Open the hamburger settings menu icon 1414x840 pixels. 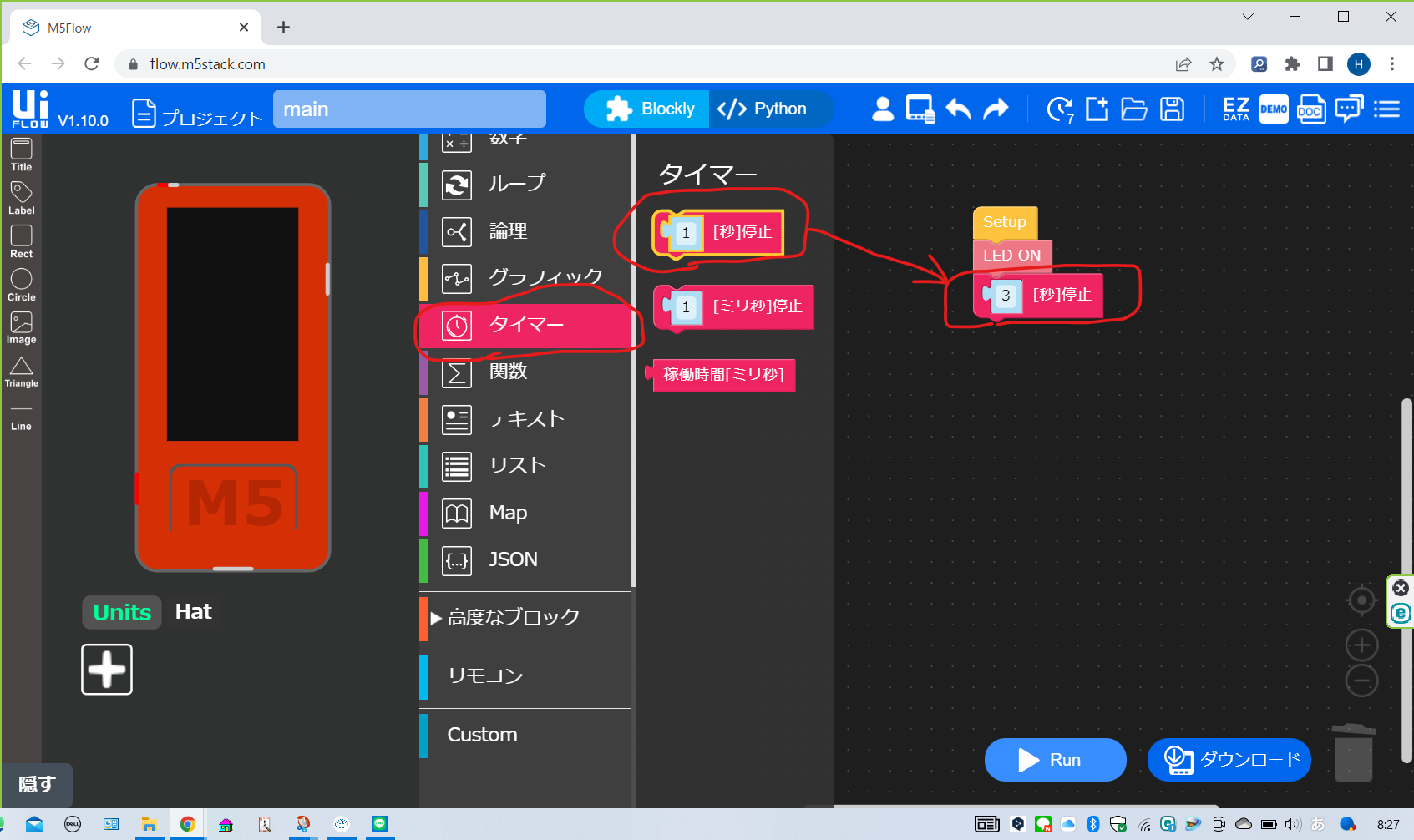click(x=1386, y=109)
